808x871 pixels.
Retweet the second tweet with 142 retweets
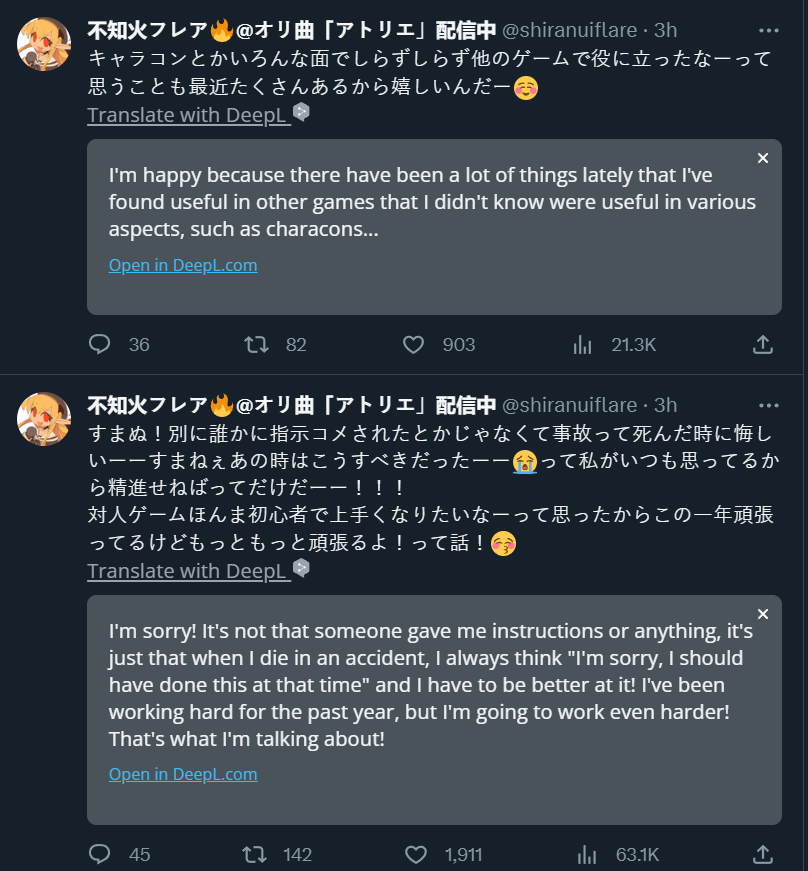(x=257, y=855)
